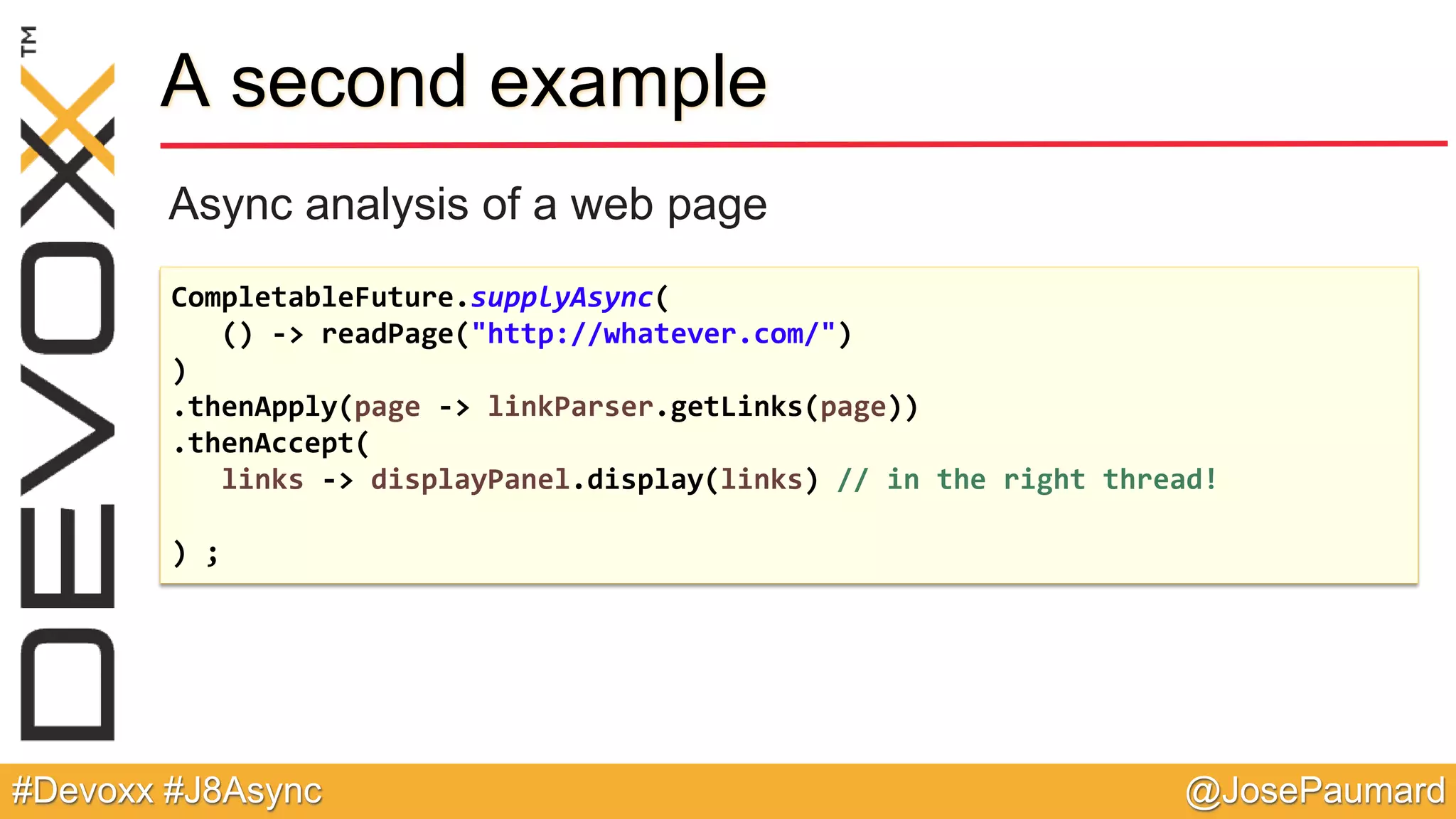Screen dimensions: 1456x819
Task: Click the @JosePaumard handle
Action: coord(1315,791)
